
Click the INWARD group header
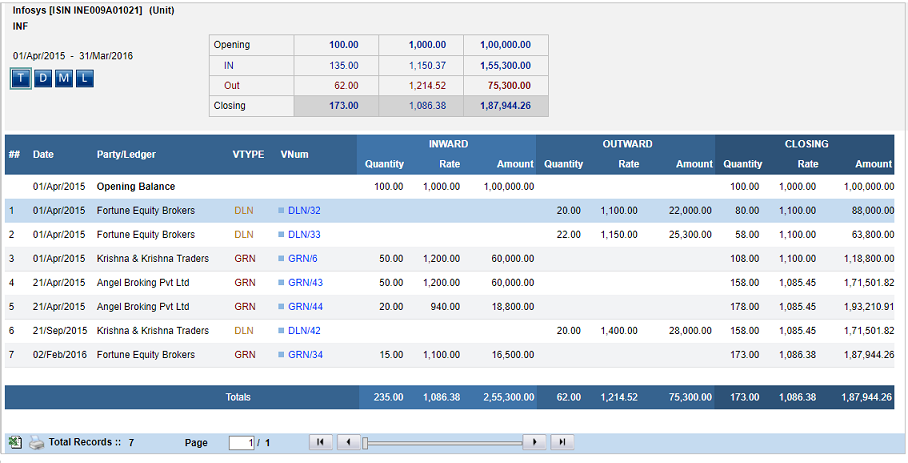448,144
